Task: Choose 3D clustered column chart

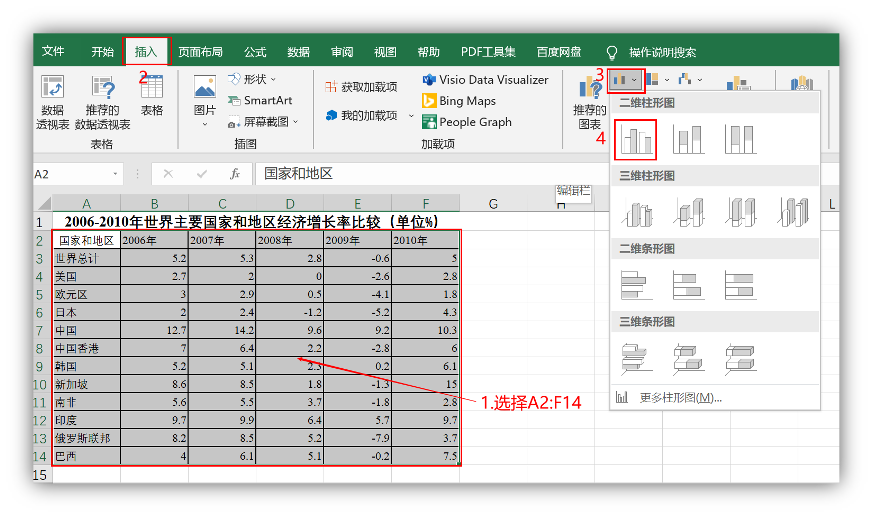Action: 636,212
